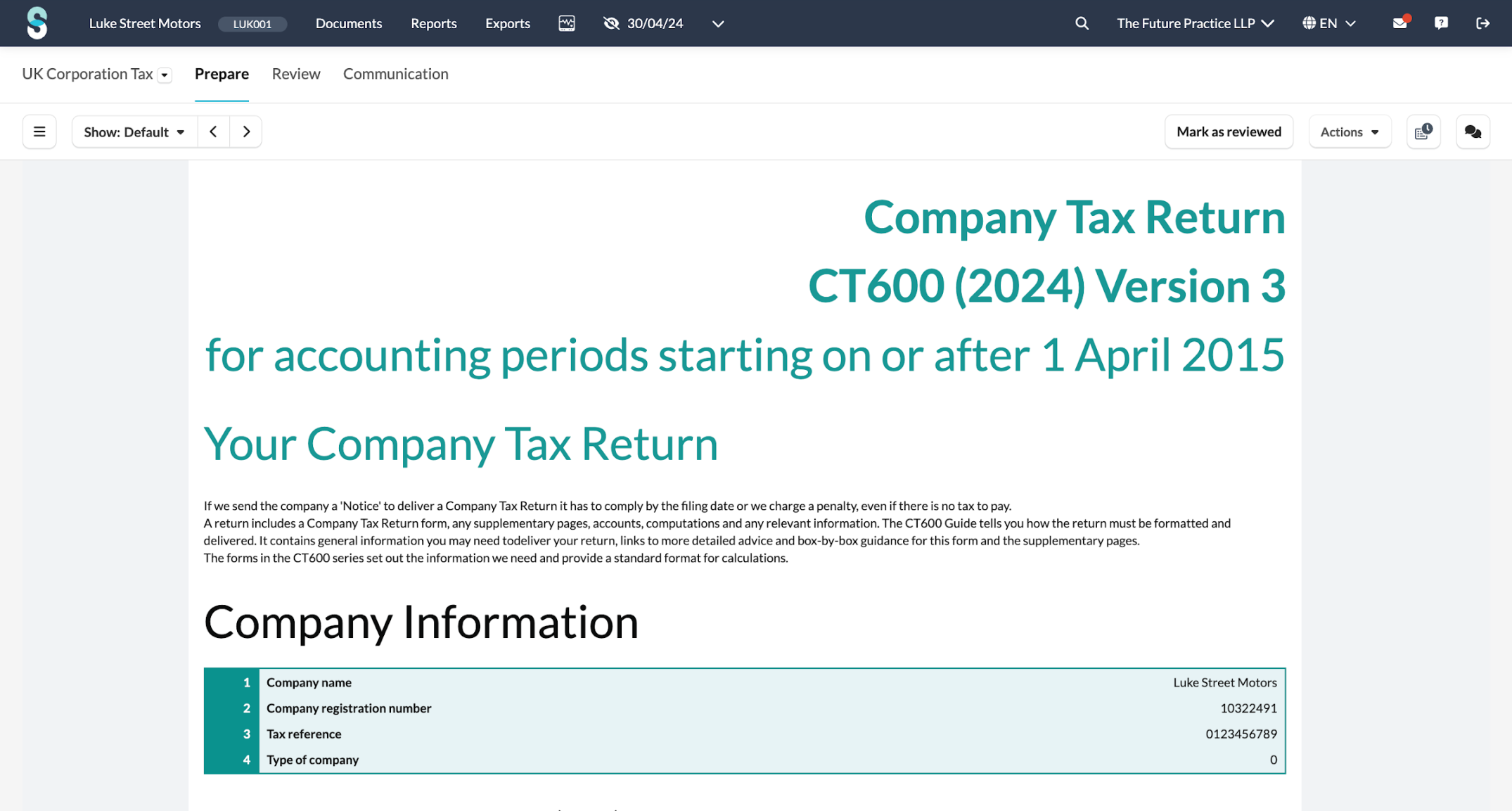Expand the period dropdown next to 30/04/24

coord(718,23)
